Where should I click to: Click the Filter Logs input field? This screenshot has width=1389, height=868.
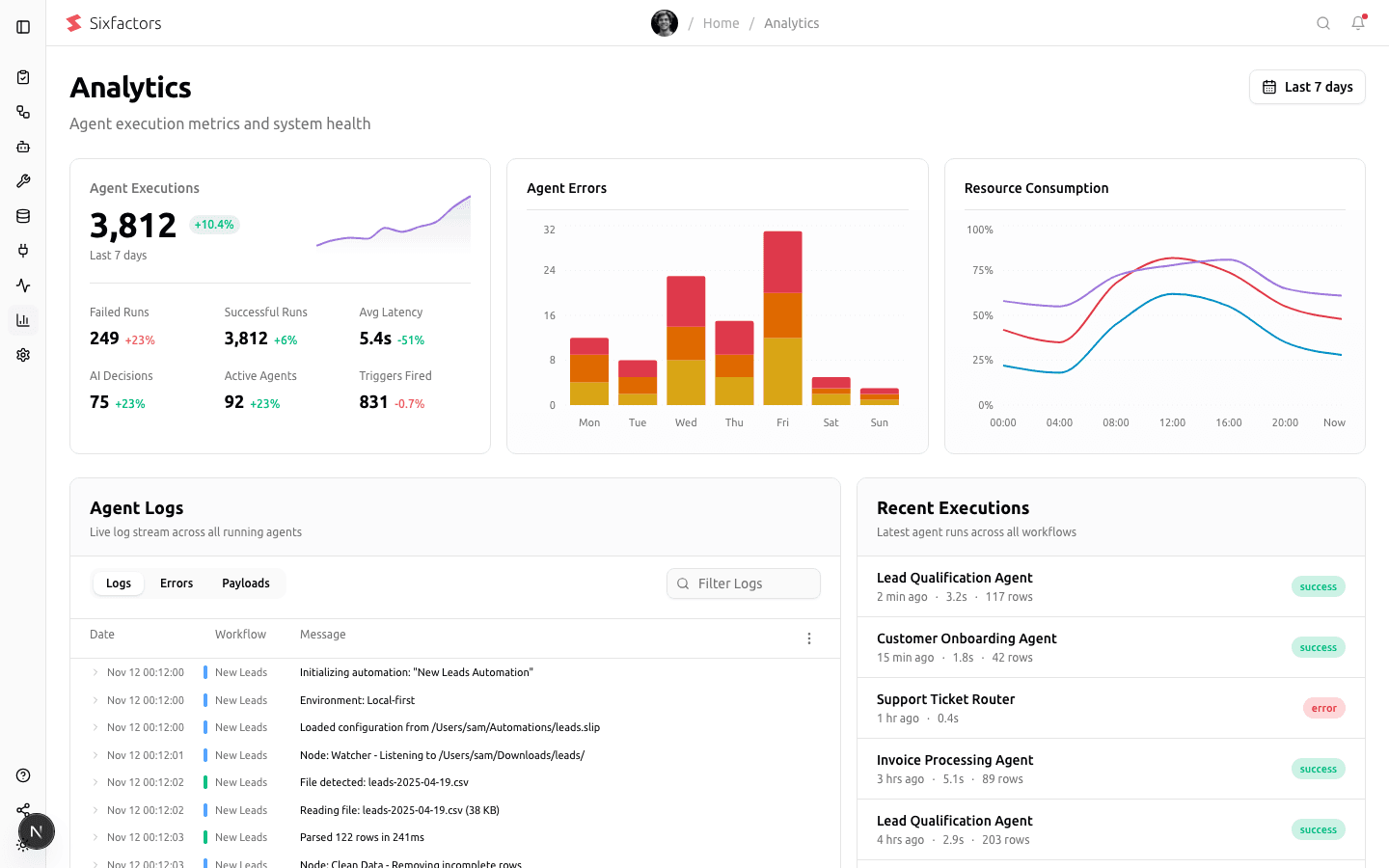click(744, 583)
